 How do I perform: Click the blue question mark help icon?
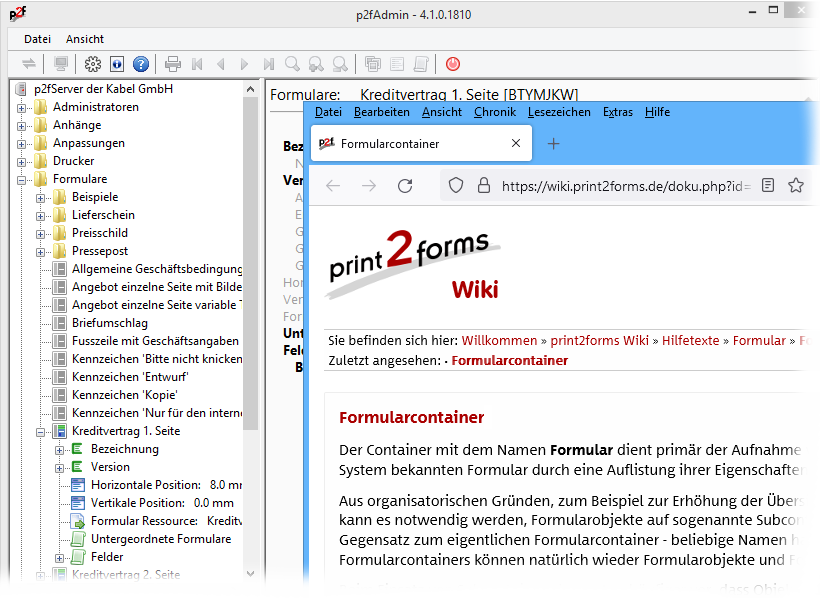(x=141, y=64)
